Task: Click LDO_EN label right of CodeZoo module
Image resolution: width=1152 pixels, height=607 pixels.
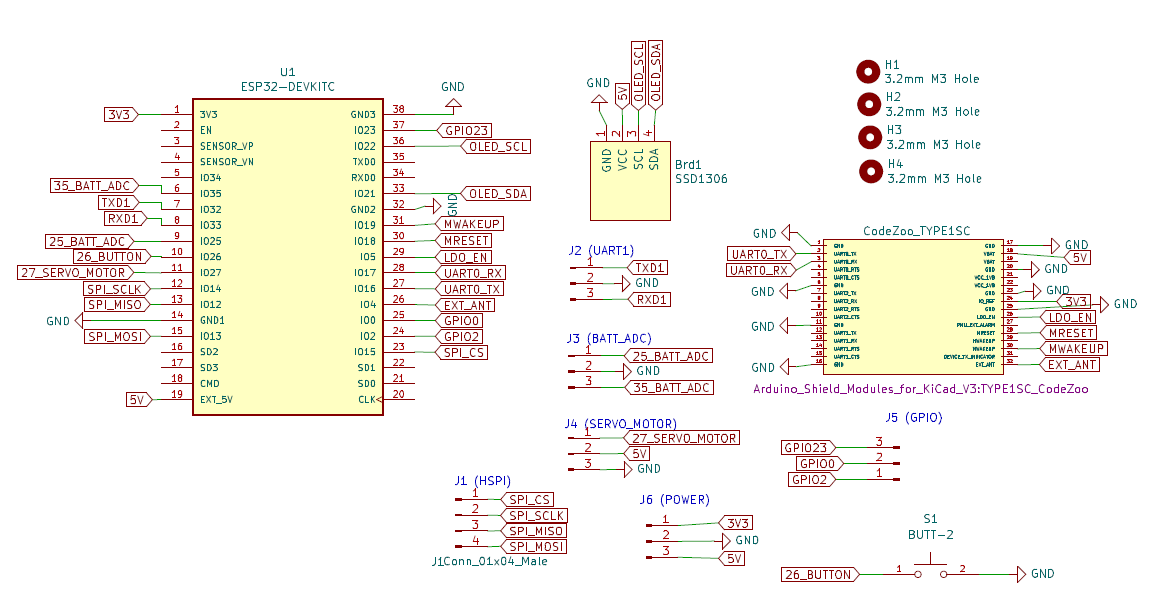Action: point(1068,317)
